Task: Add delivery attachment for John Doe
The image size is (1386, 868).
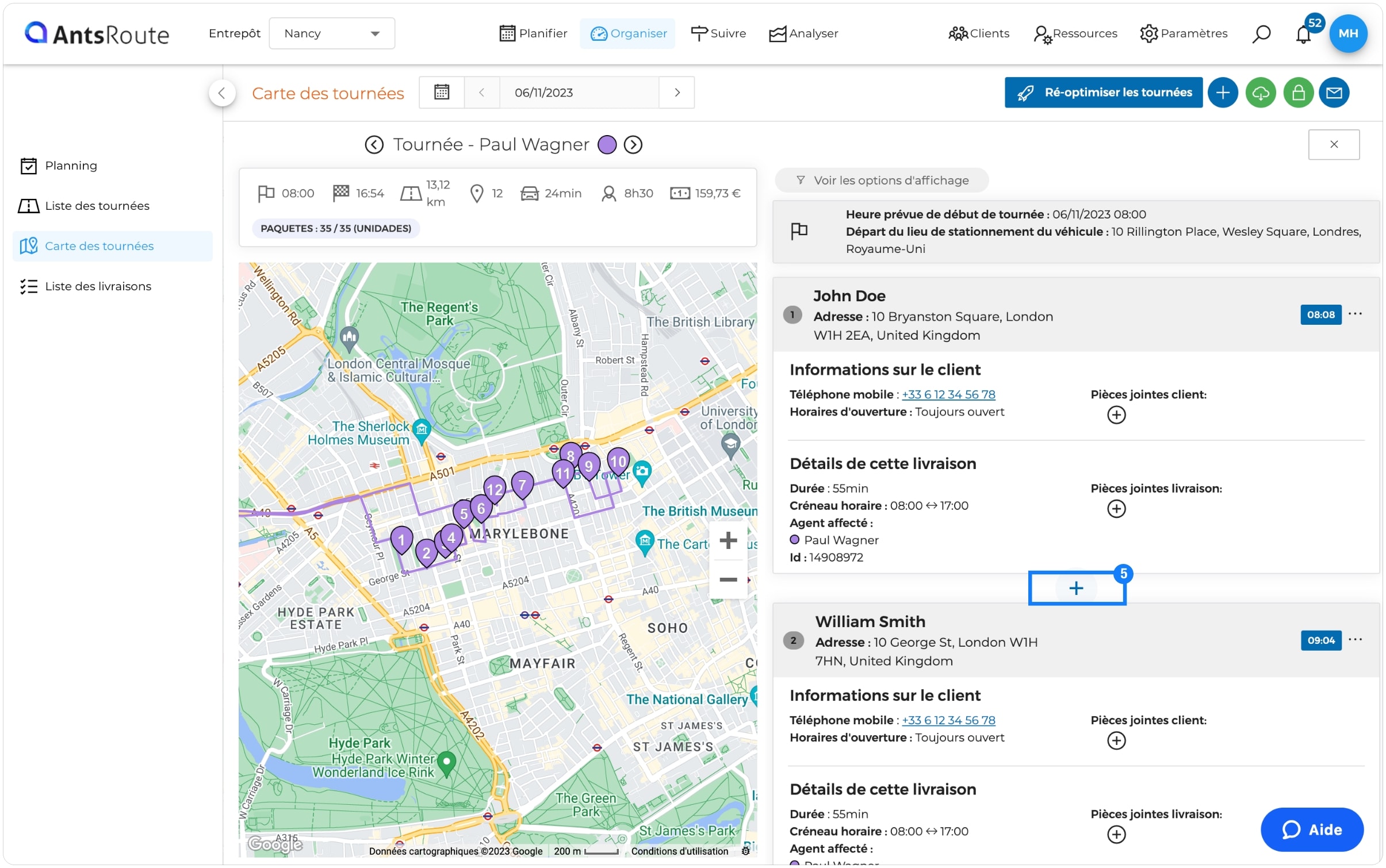Action: click(x=1116, y=509)
